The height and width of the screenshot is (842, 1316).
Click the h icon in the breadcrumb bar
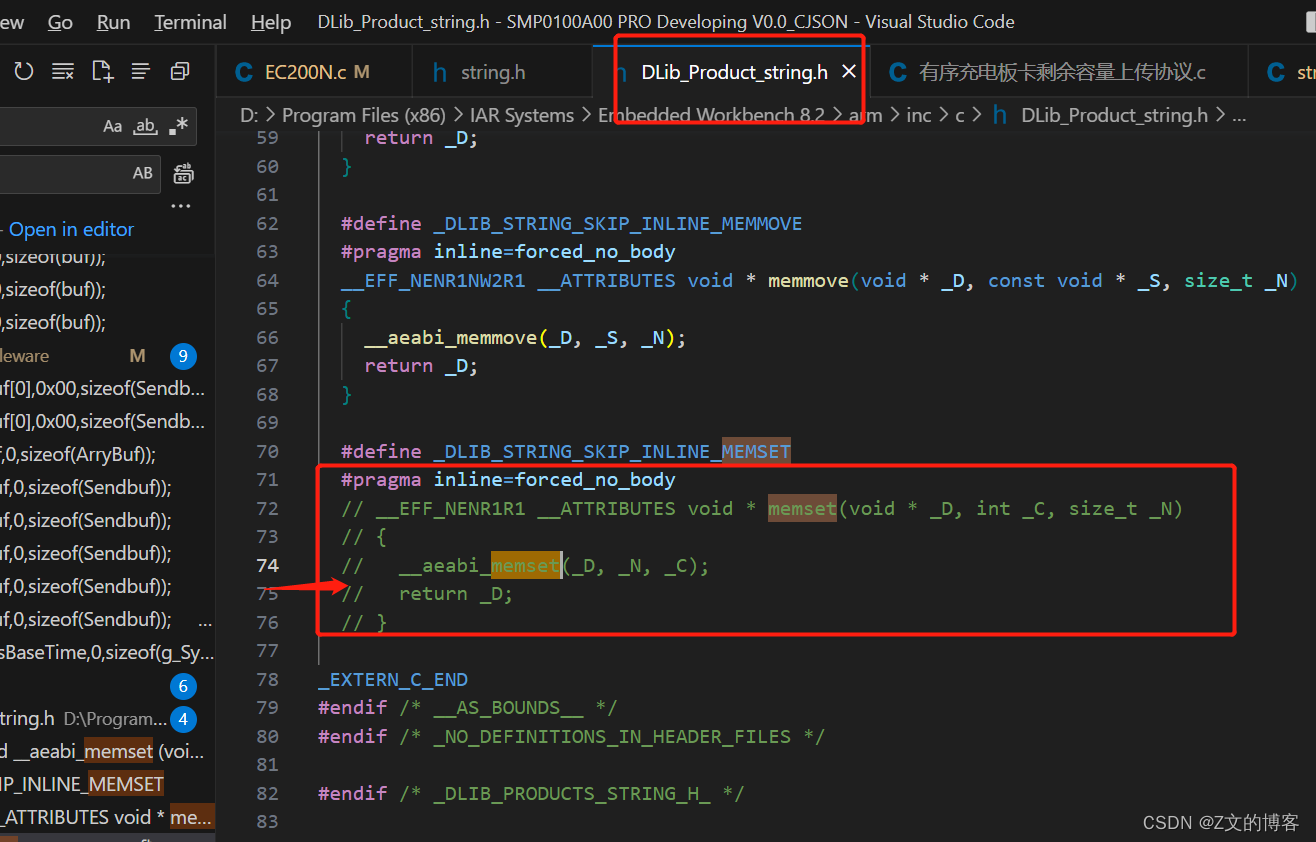999,115
